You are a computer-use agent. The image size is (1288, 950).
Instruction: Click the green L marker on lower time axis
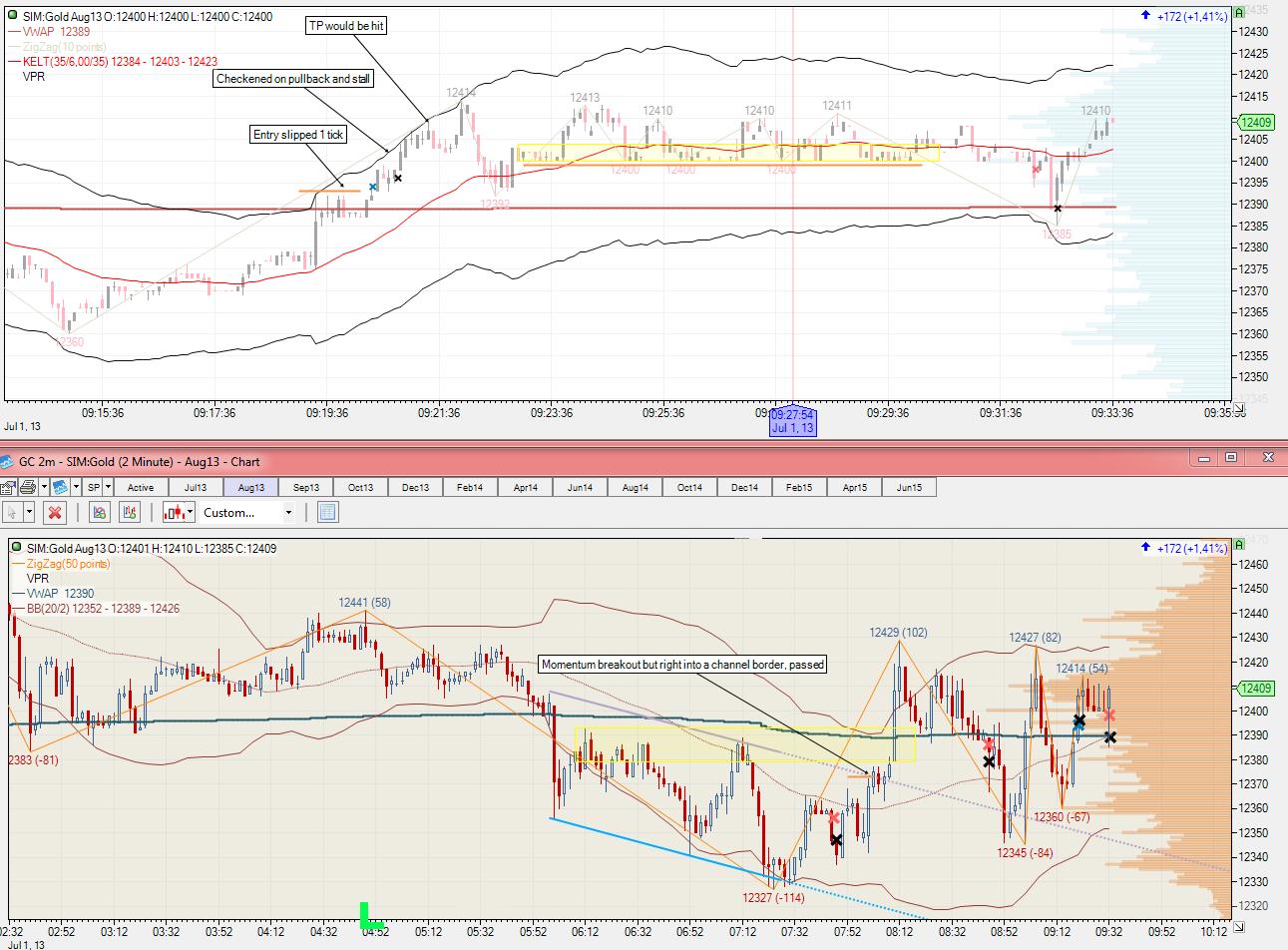click(370, 915)
